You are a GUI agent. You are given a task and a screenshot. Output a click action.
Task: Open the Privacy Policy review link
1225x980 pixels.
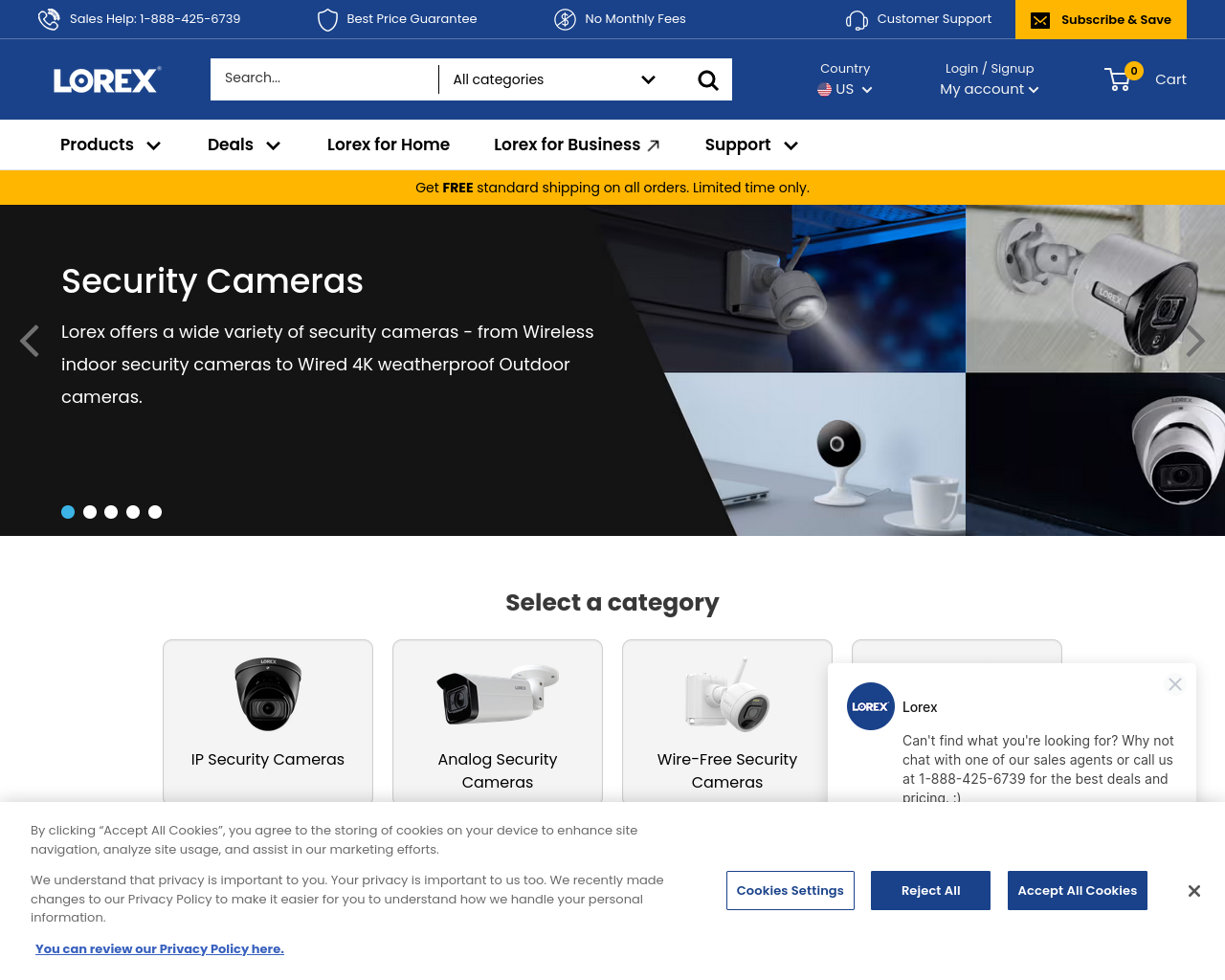coord(160,948)
